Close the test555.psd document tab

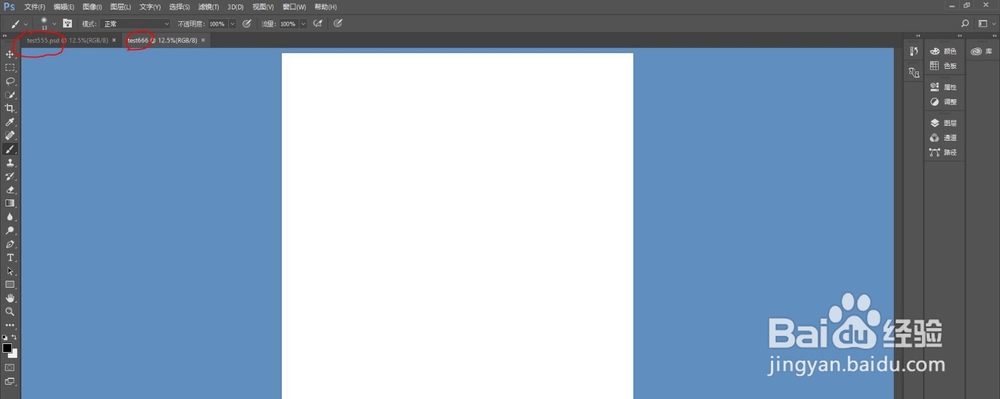click(114, 40)
